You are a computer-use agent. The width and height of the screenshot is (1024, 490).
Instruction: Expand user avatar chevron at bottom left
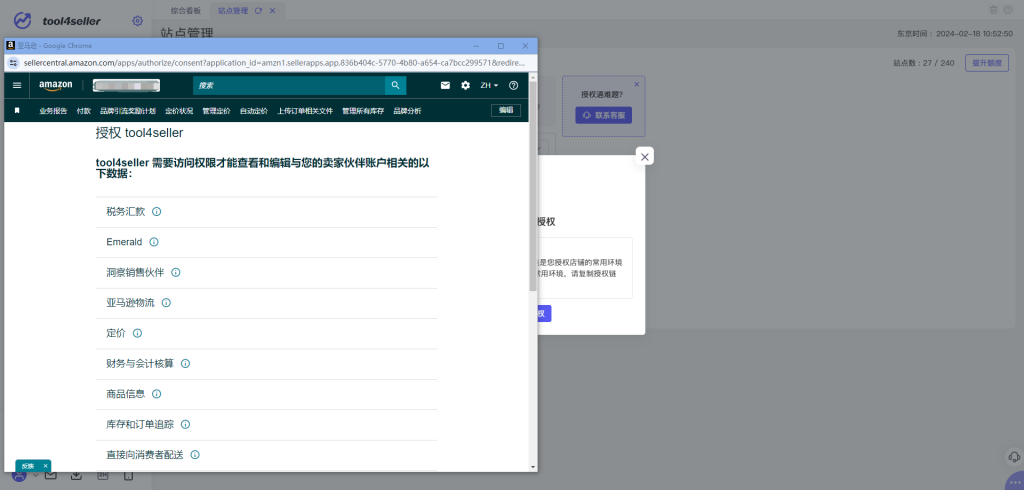click(35, 476)
